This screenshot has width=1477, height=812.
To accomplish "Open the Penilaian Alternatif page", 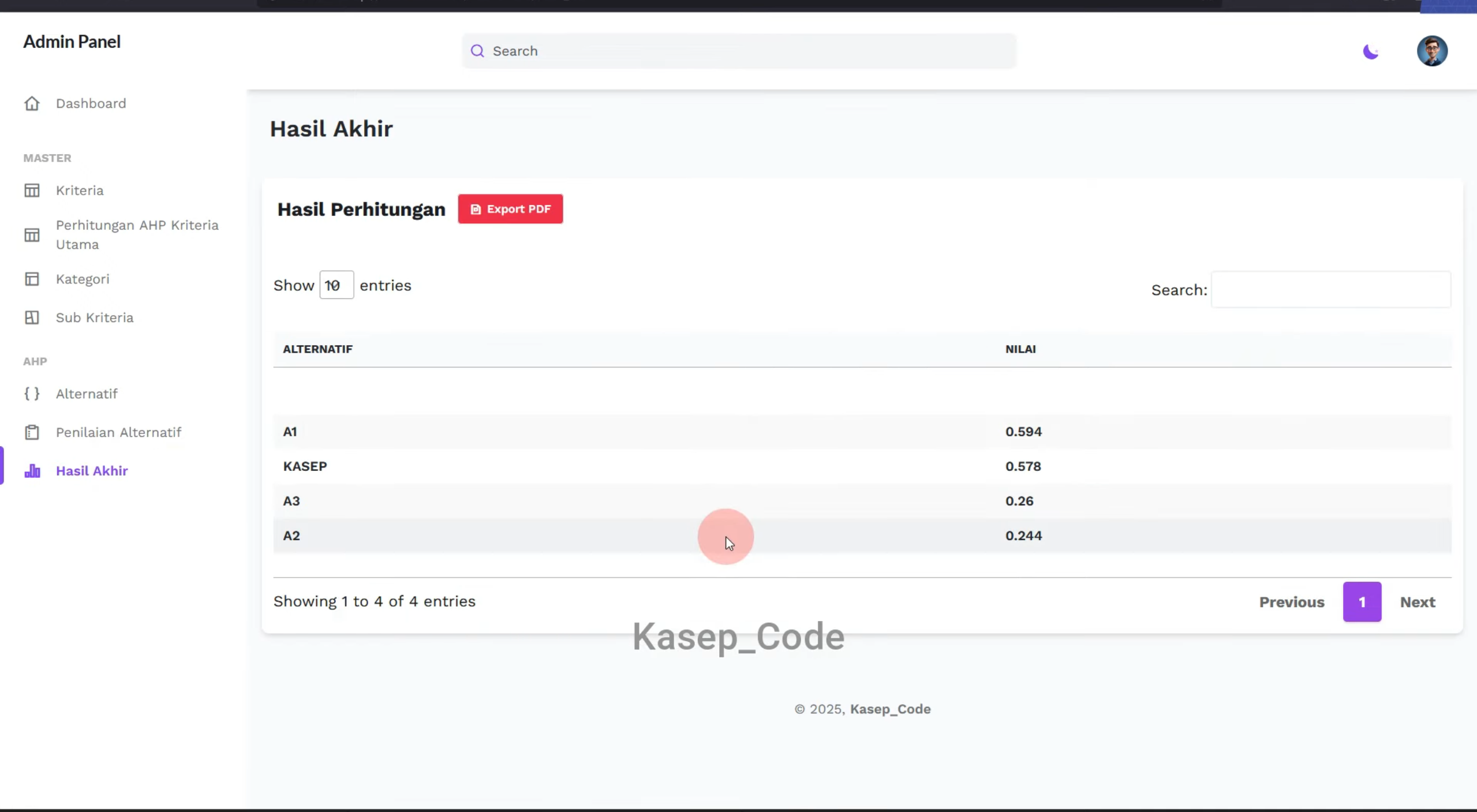I will pos(118,432).
